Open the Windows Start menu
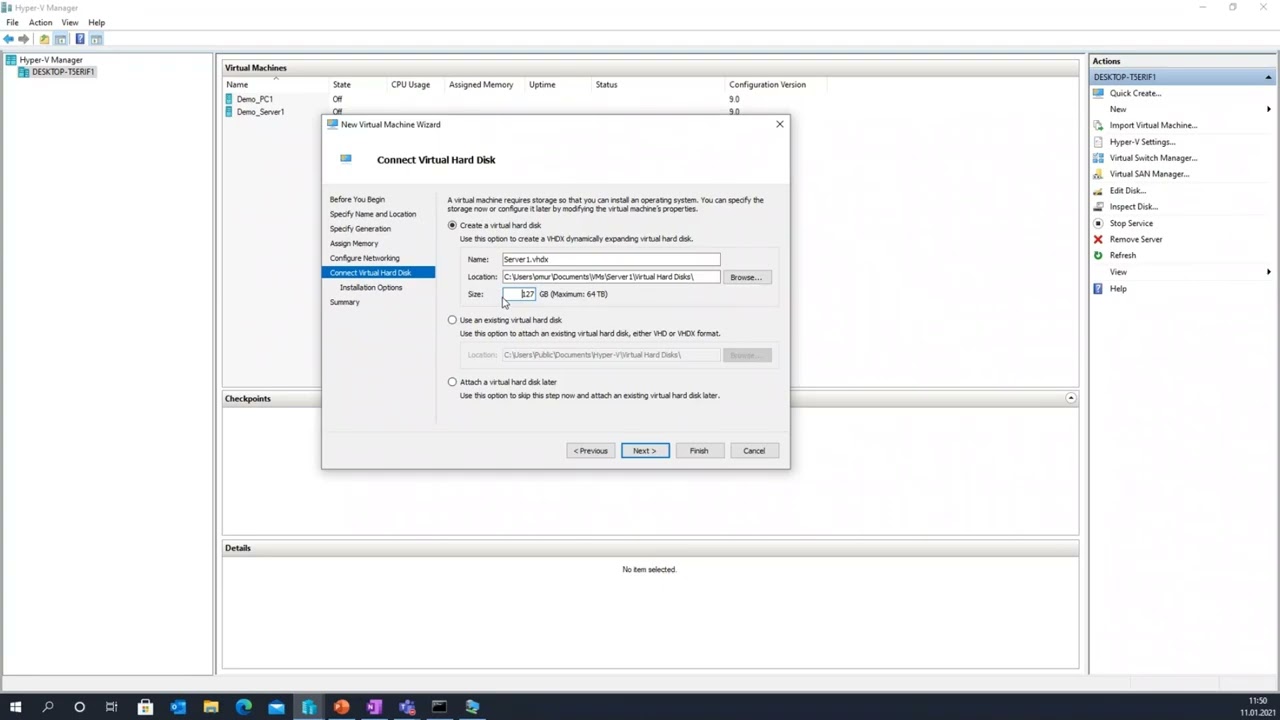The image size is (1280, 720). point(15,707)
